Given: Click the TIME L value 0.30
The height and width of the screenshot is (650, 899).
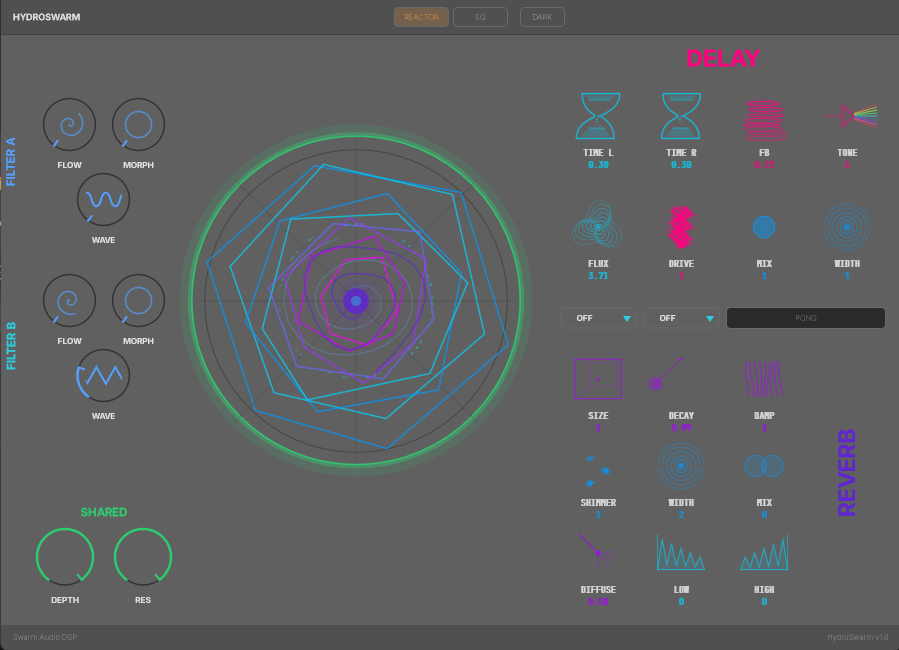Looking at the screenshot, I should tap(598, 165).
